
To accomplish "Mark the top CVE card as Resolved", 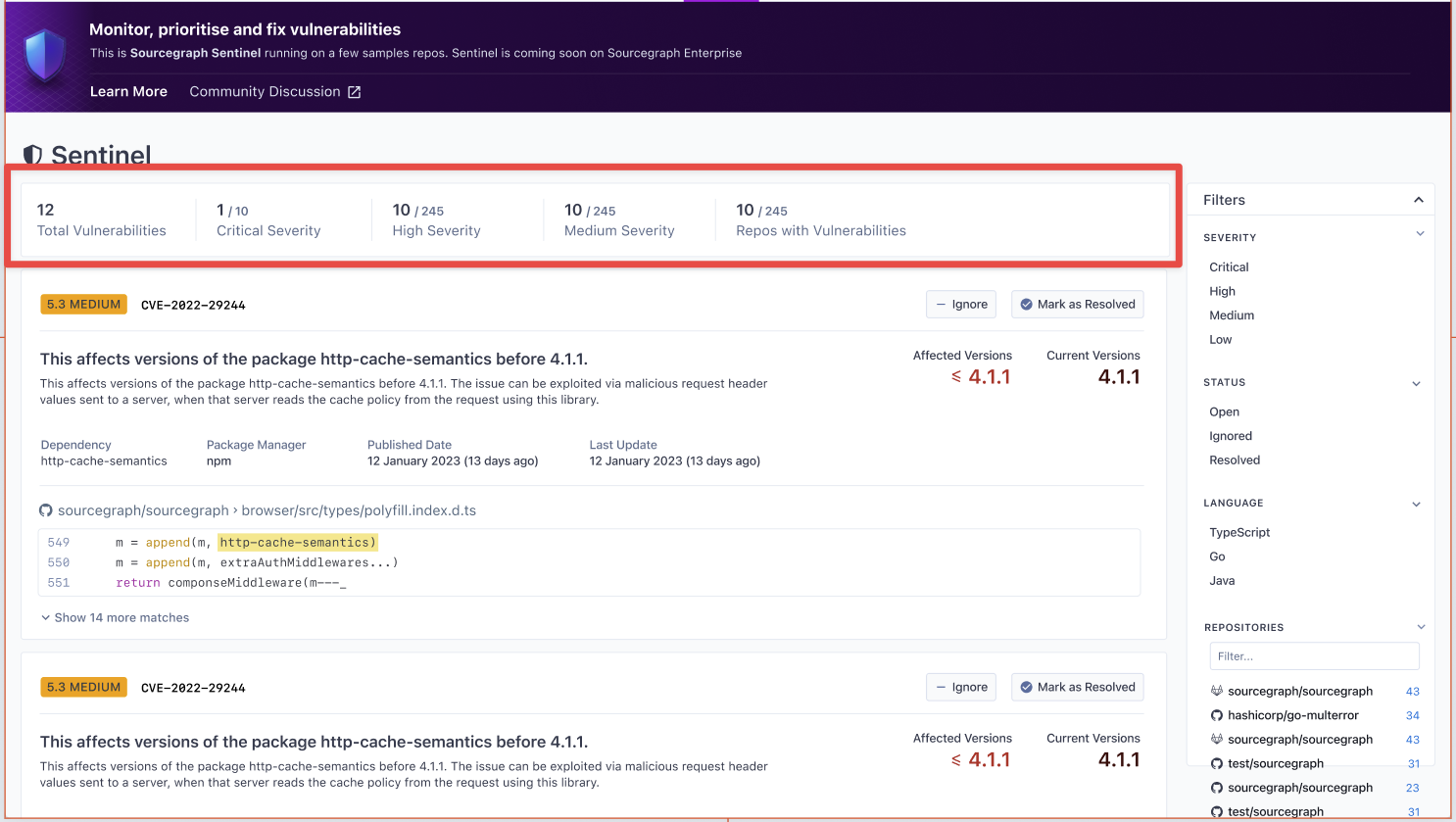I will coord(1078,305).
